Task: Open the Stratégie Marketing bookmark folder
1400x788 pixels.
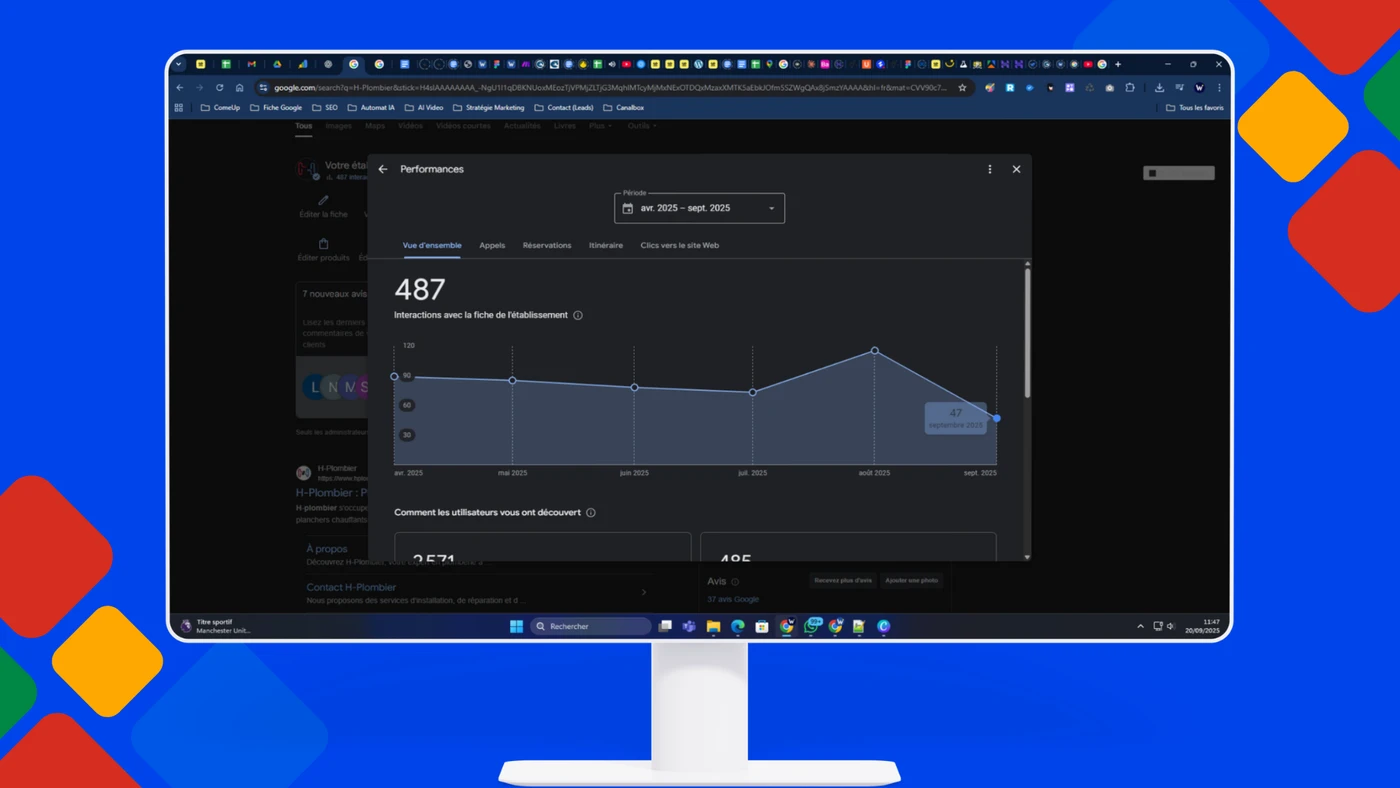Action: [489, 108]
